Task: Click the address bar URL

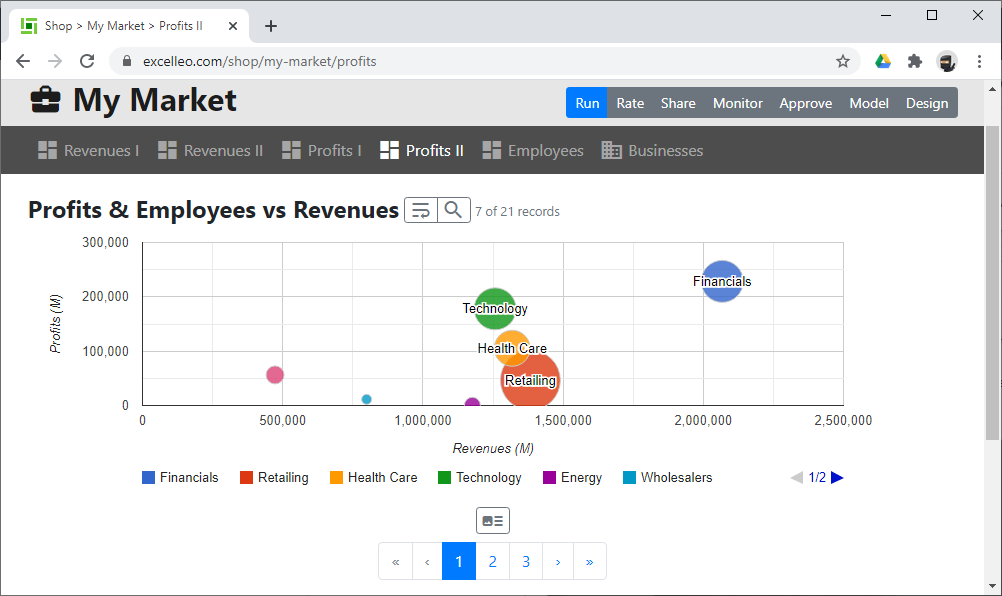Action: coord(259,61)
